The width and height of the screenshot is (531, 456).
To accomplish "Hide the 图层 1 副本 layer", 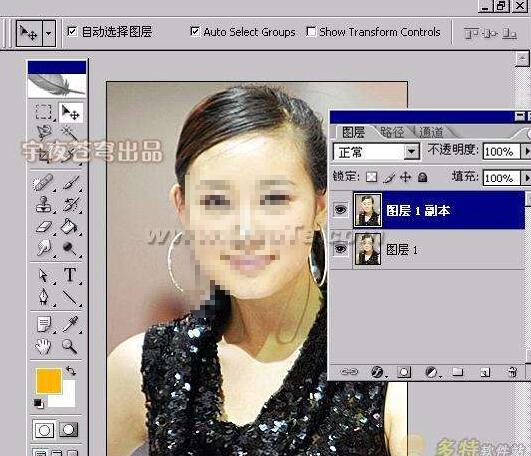I will [x=341, y=210].
